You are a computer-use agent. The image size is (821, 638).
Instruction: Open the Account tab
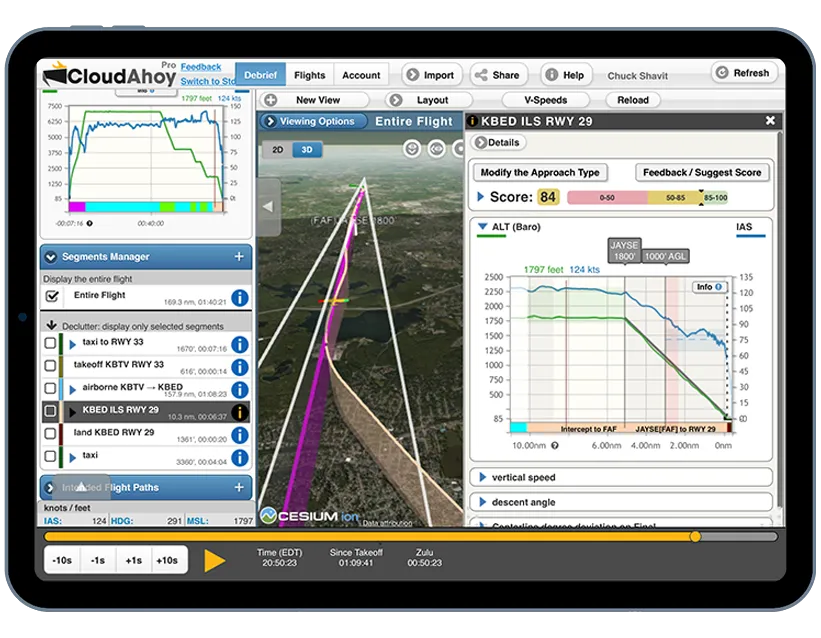(361, 75)
